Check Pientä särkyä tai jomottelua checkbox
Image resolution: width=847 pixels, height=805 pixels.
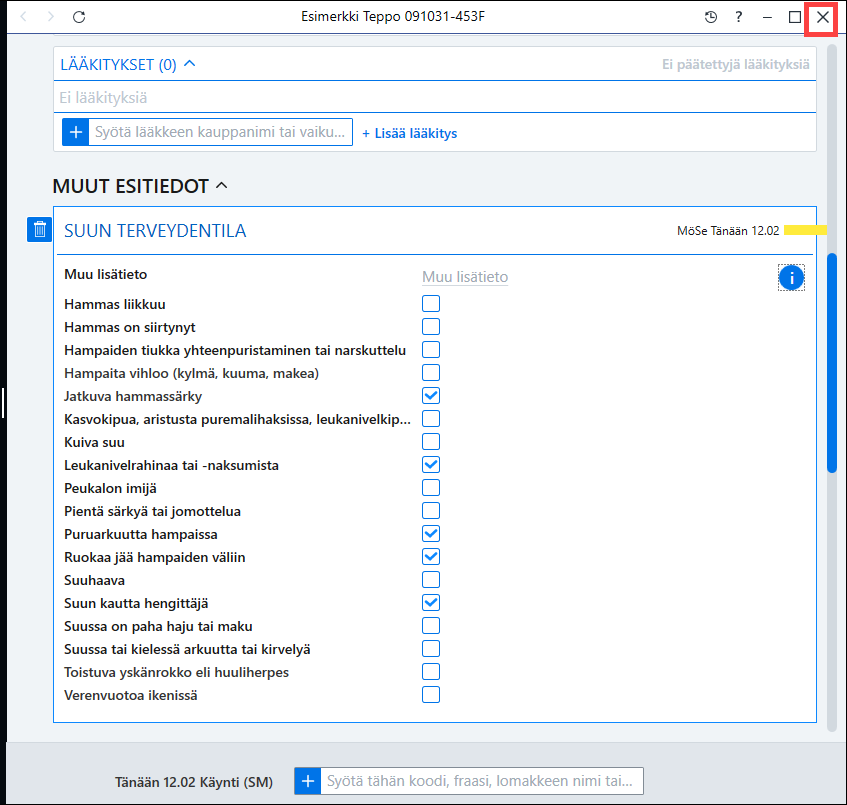click(x=431, y=511)
